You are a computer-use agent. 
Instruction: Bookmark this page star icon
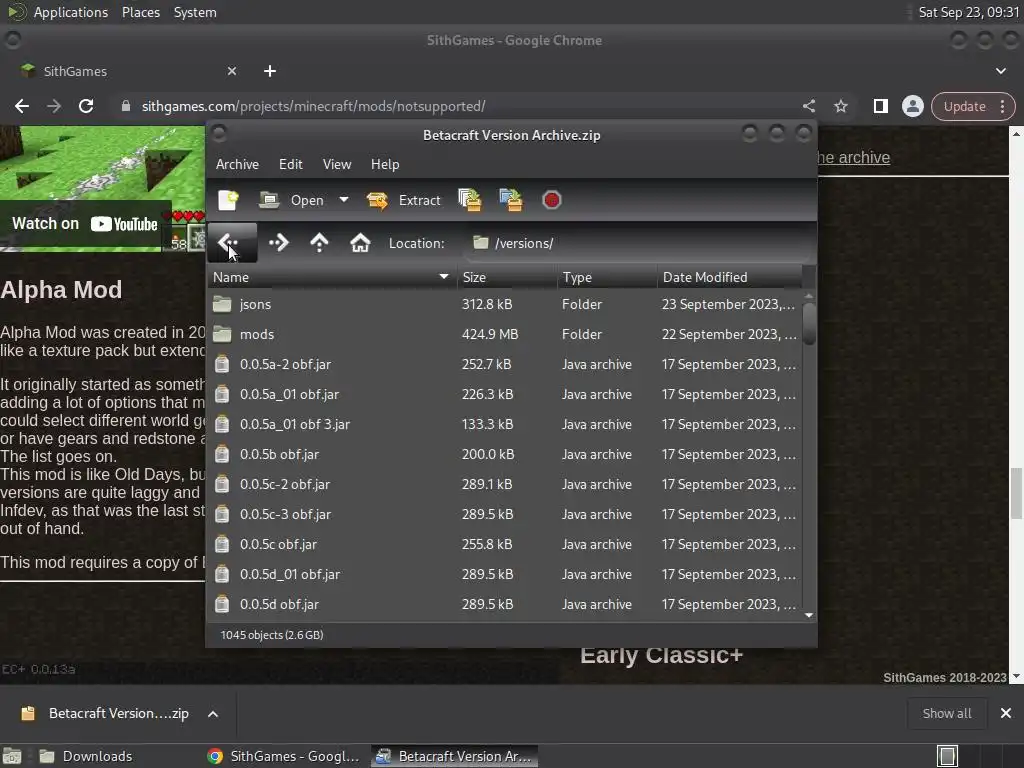pos(840,106)
